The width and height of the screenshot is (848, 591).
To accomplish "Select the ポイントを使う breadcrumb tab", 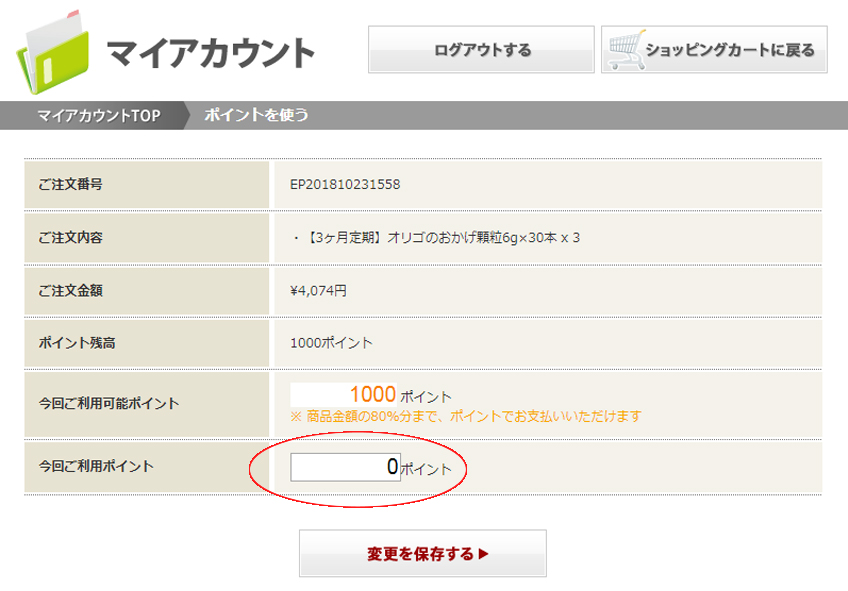I will coord(256,115).
